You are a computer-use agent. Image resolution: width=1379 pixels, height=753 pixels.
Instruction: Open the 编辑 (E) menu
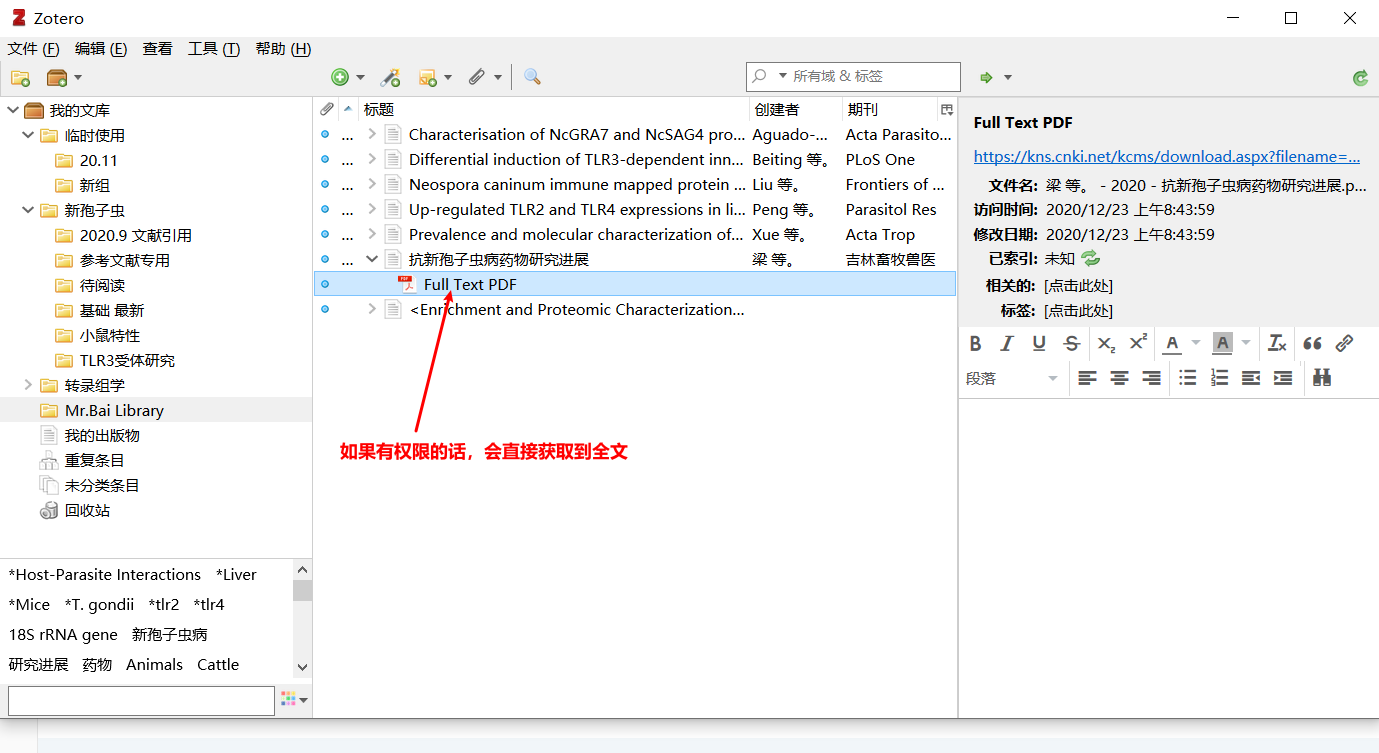[x=101, y=49]
